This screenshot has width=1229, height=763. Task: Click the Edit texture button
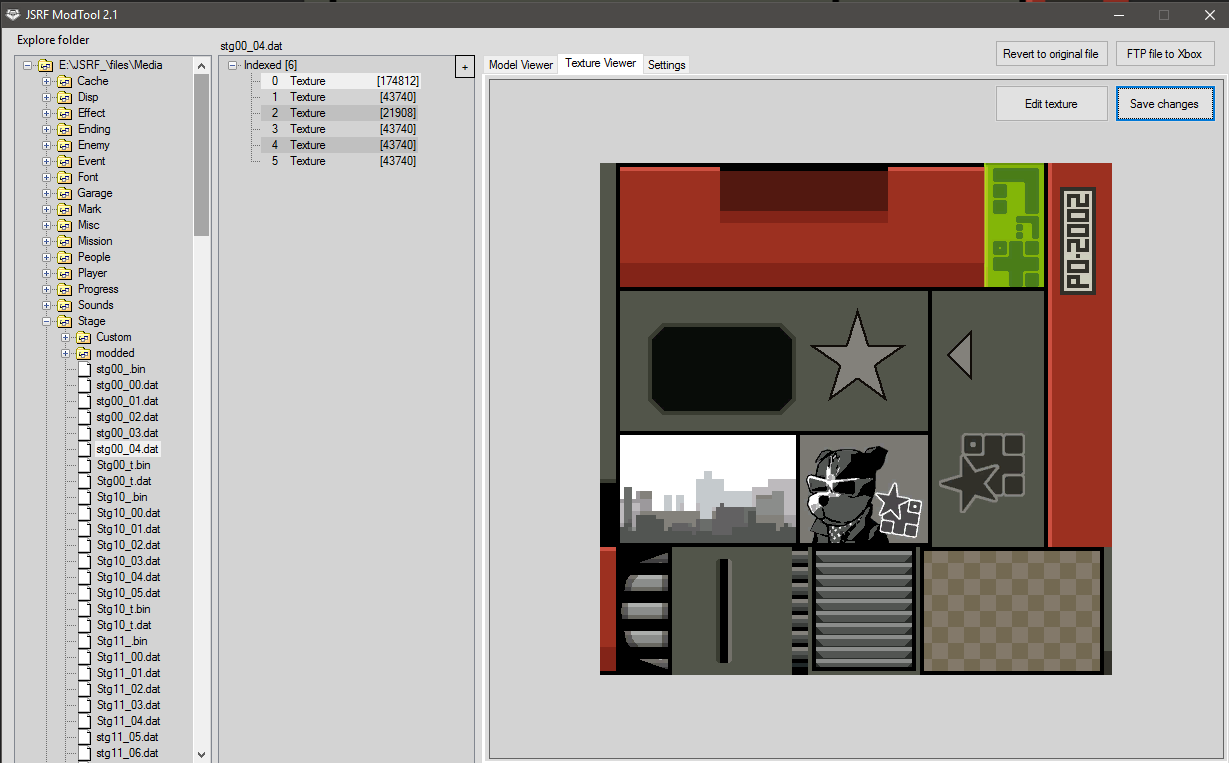(x=1051, y=102)
